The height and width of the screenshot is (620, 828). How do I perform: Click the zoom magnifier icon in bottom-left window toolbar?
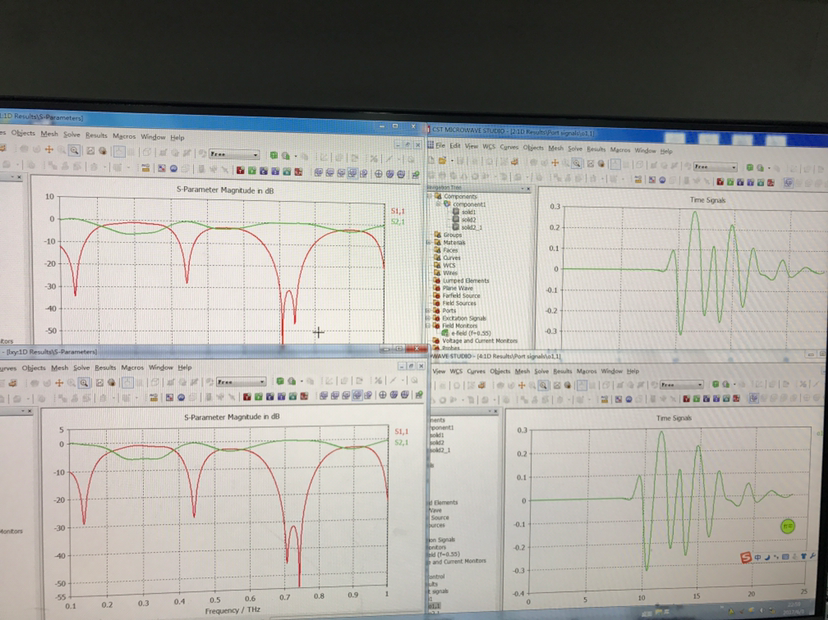(x=85, y=382)
